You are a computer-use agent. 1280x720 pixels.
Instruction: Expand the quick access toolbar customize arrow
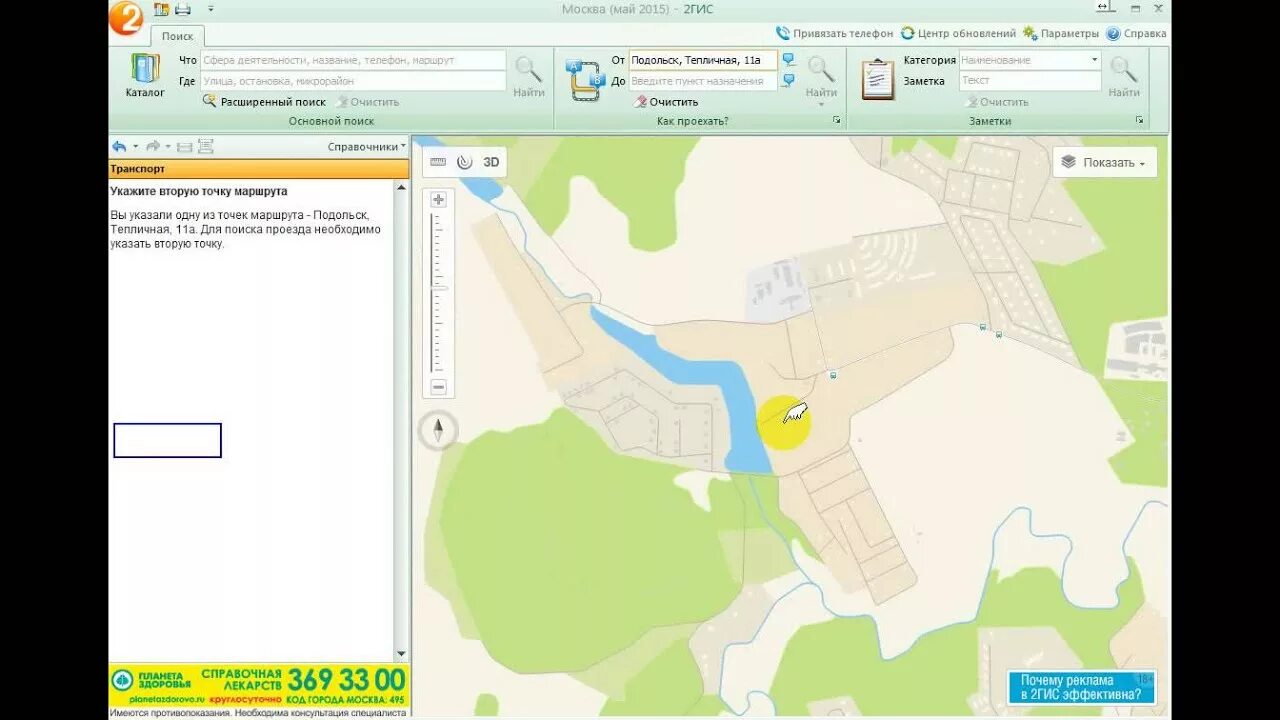tap(210, 9)
